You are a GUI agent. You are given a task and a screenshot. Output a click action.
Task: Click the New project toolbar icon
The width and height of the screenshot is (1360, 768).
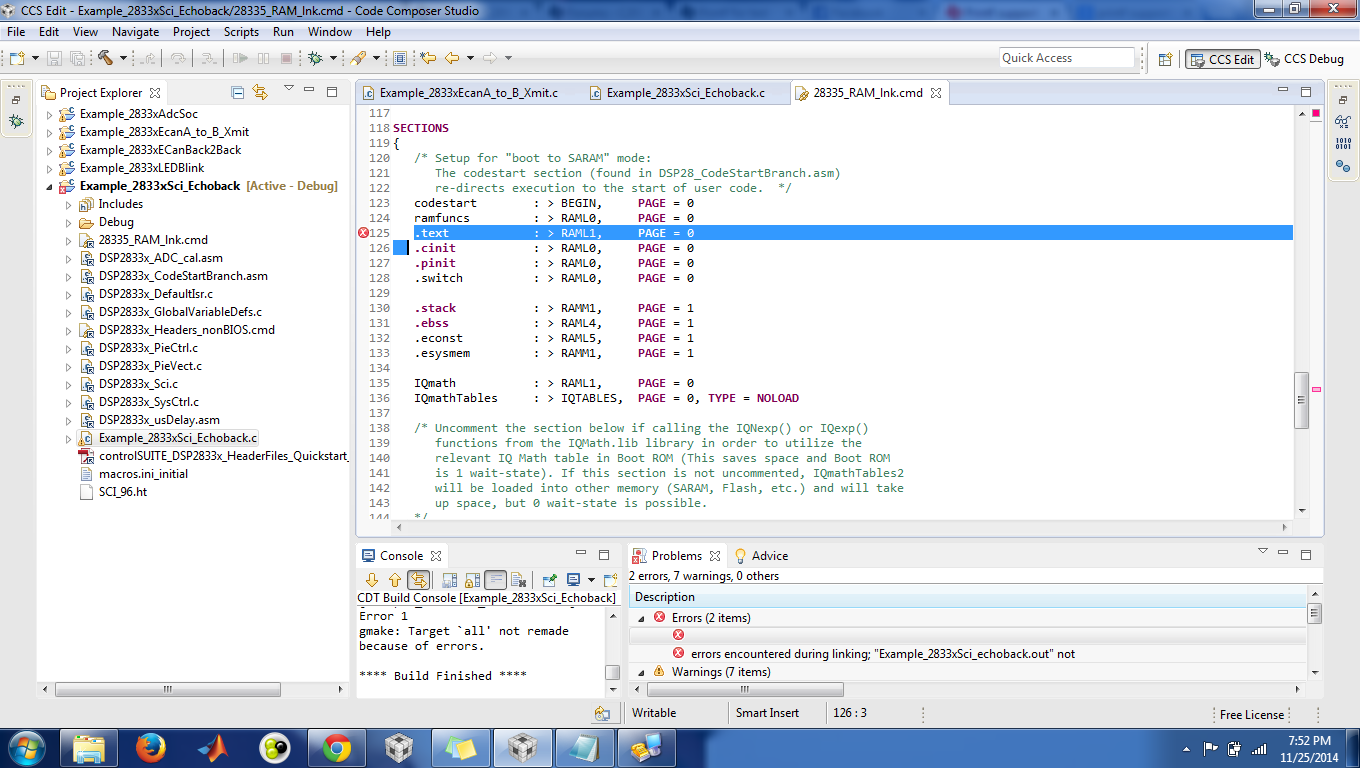[17, 58]
